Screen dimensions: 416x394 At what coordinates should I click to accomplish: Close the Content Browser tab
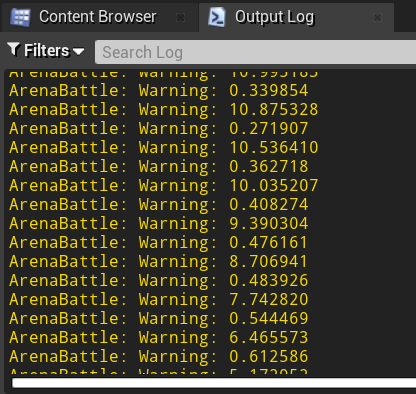(180, 17)
